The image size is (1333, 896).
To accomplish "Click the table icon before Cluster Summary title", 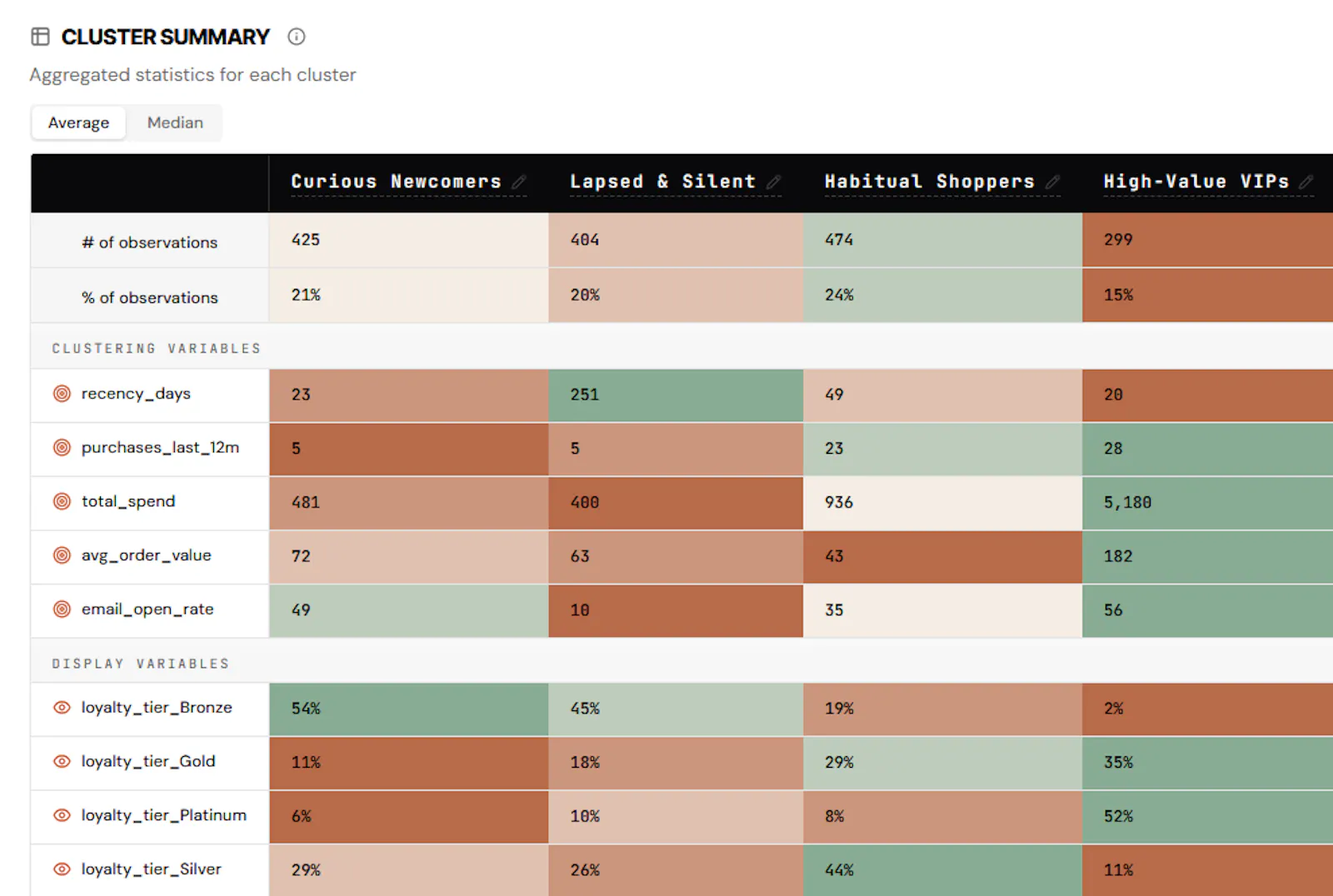I will pos(40,37).
